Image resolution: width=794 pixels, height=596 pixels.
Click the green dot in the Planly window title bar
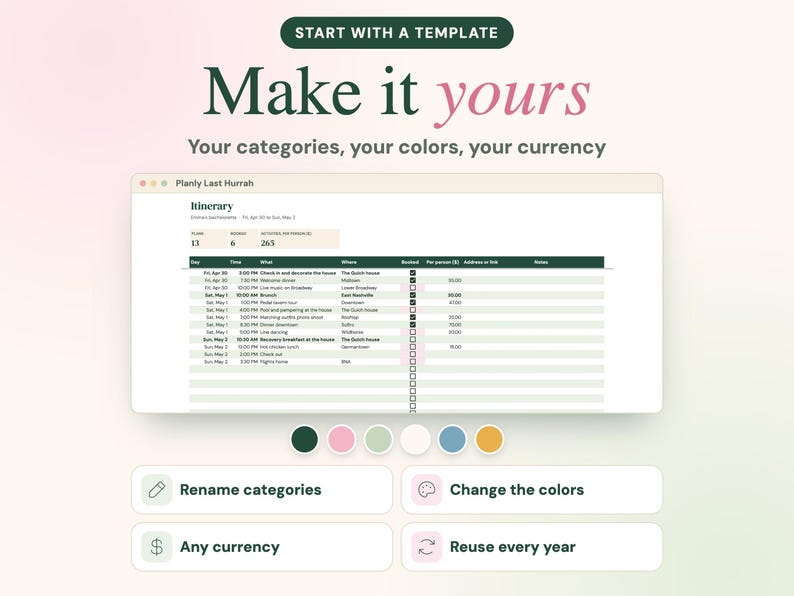pyautogui.click(x=164, y=183)
